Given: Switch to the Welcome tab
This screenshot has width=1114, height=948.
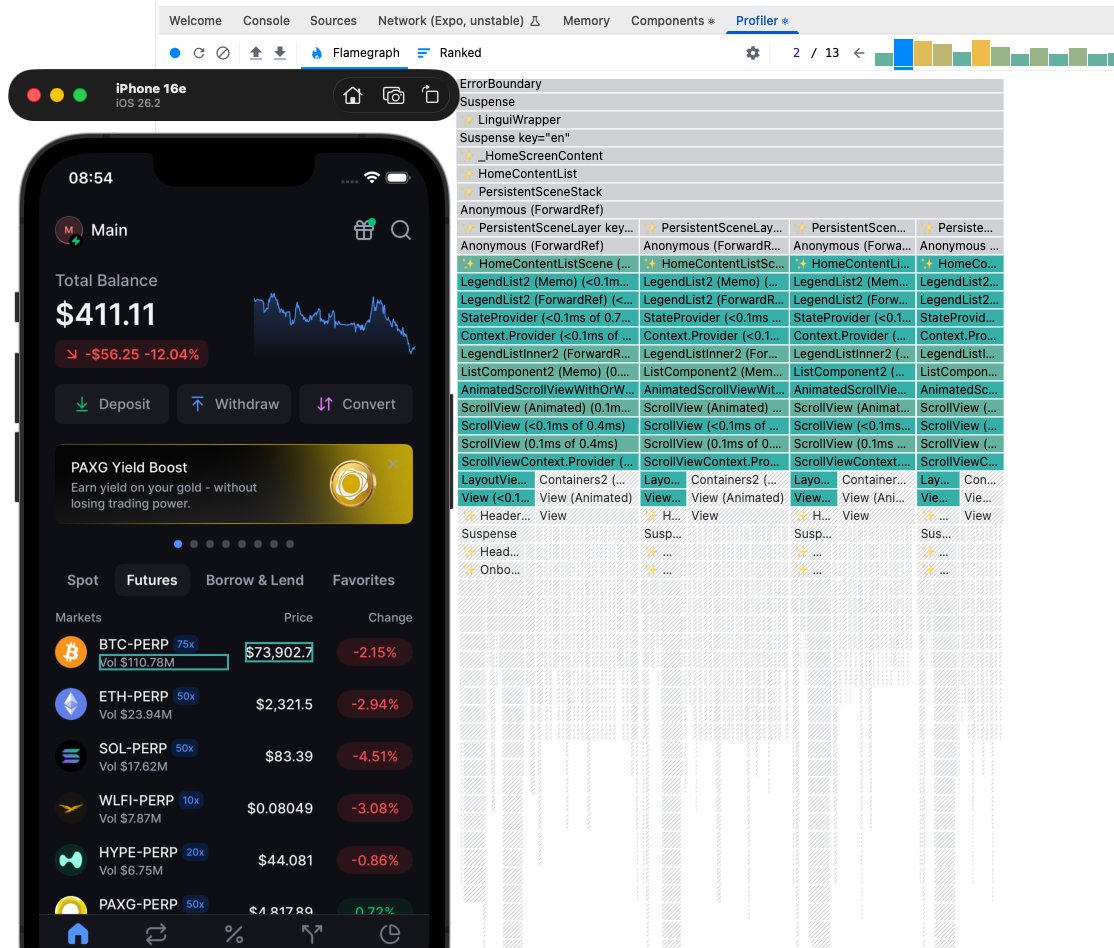Looking at the screenshot, I should (x=195, y=21).
